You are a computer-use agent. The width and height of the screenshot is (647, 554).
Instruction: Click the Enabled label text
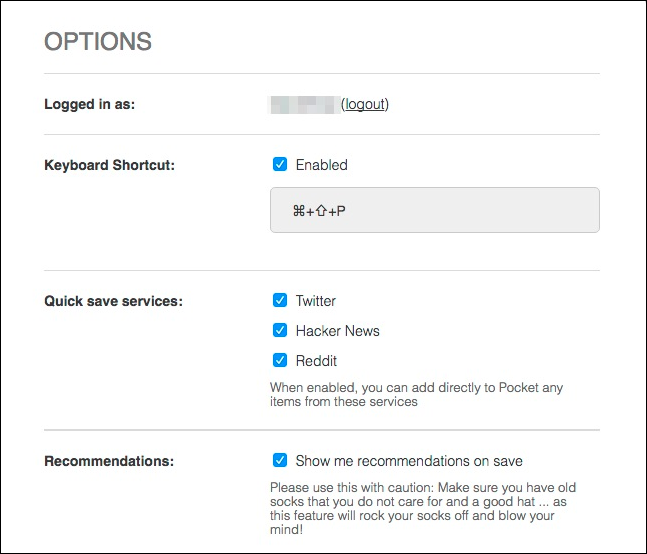321,164
